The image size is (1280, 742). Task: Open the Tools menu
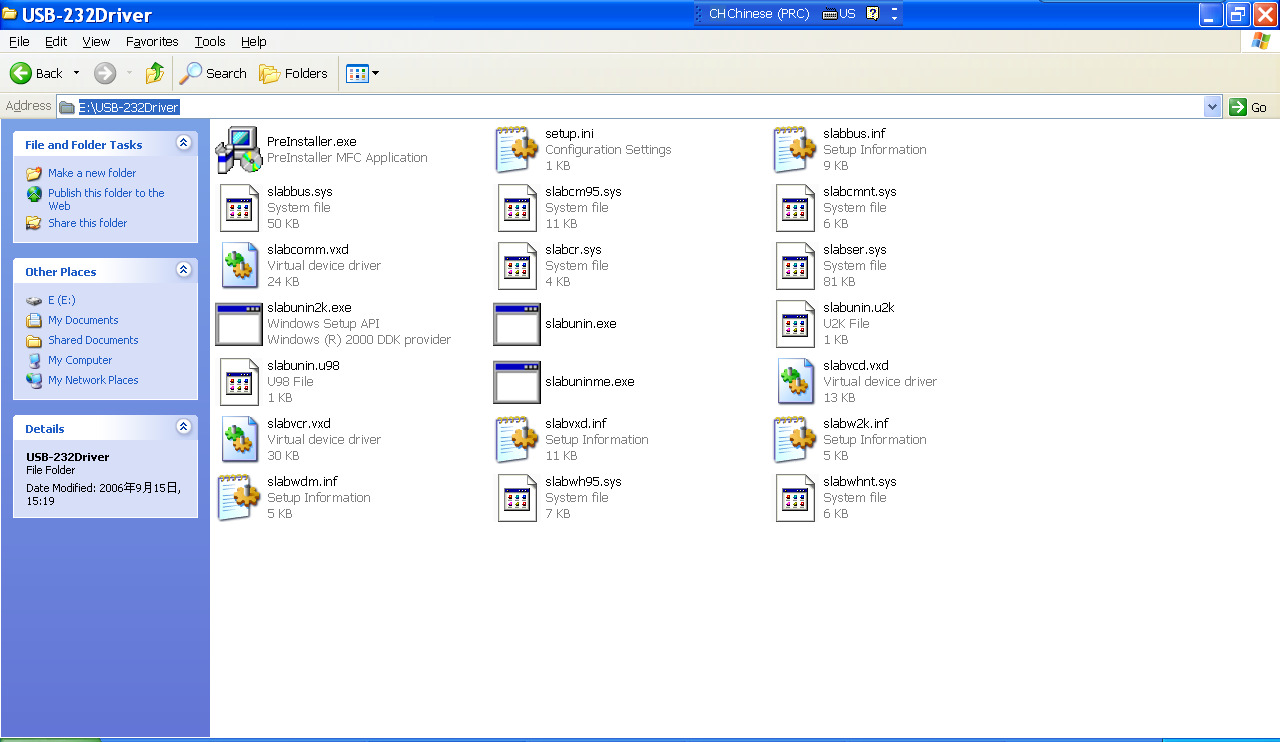pyautogui.click(x=210, y=41)
